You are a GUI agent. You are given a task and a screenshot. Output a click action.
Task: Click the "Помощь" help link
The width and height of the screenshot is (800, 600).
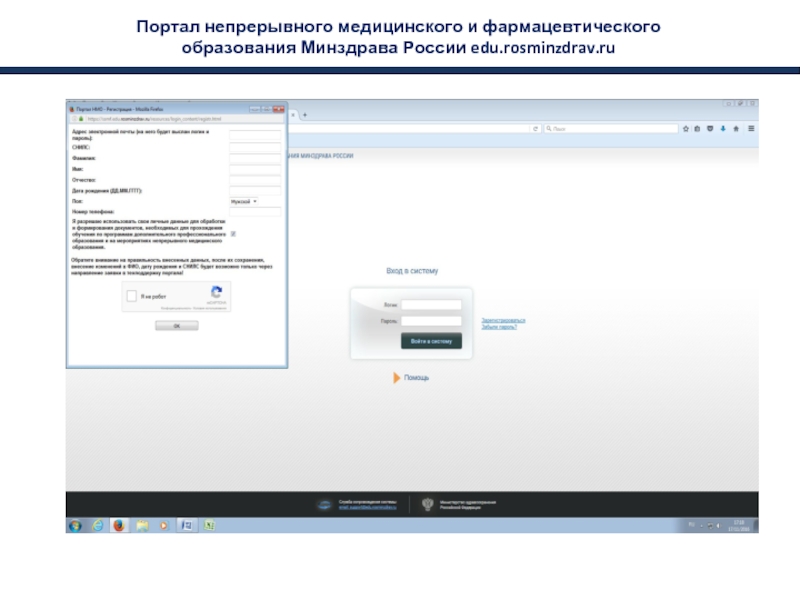coord(415,378)
